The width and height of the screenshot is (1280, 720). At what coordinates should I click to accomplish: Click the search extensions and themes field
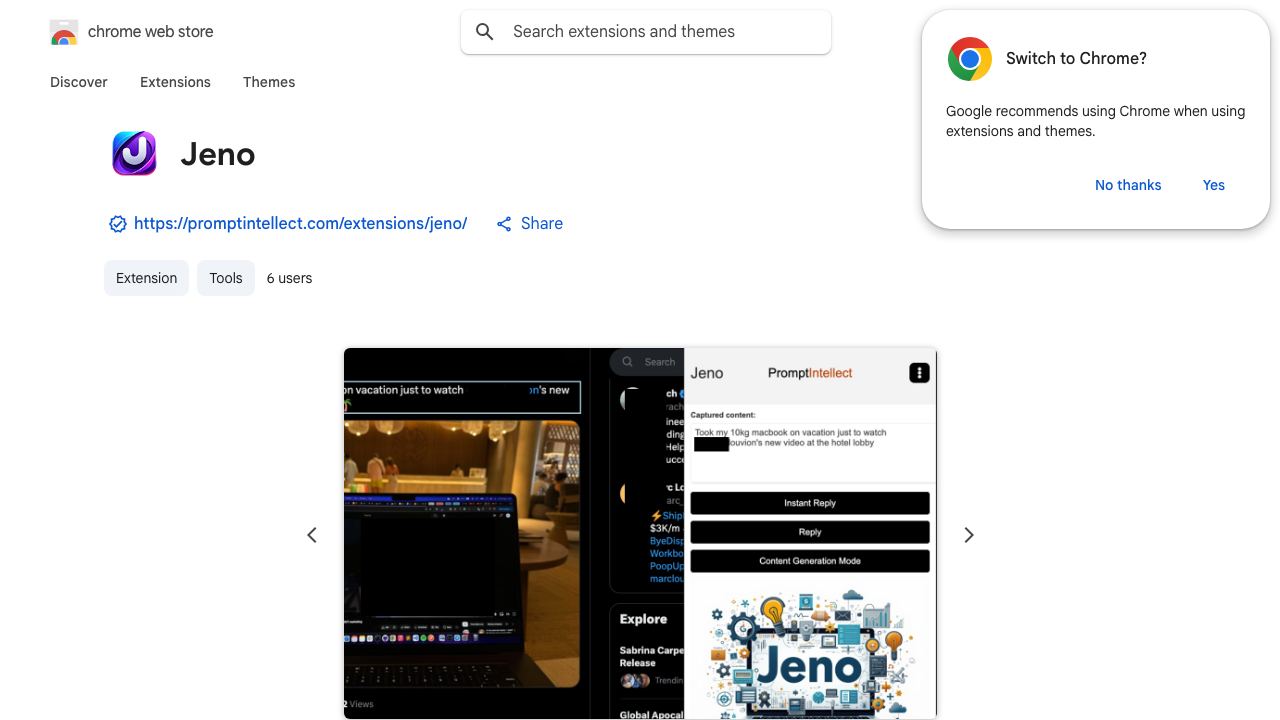646,32
